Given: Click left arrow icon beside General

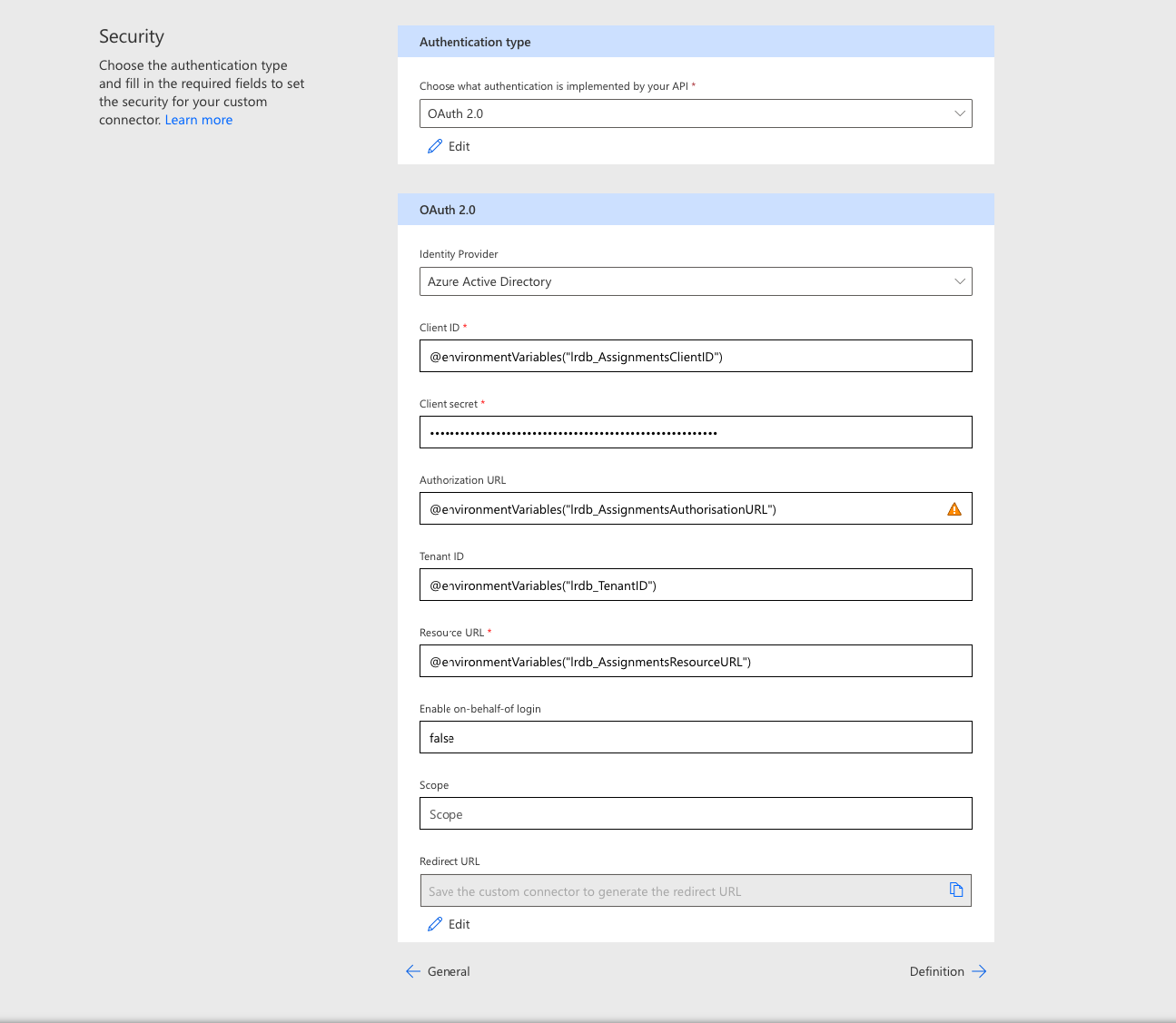Looking at the screenshot, I should pyautogui.click(x=413, y=971).
